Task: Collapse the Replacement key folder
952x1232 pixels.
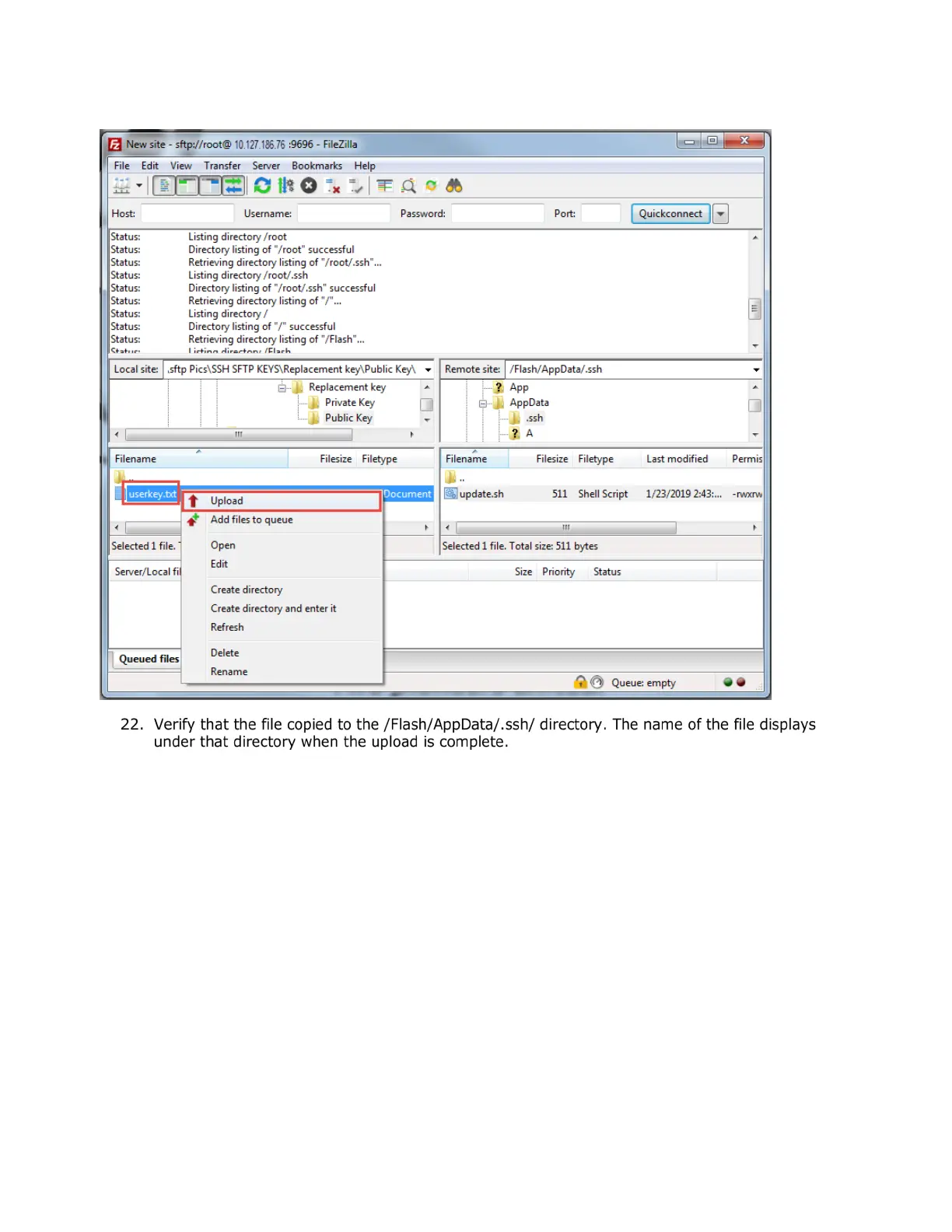Action: 283,388
